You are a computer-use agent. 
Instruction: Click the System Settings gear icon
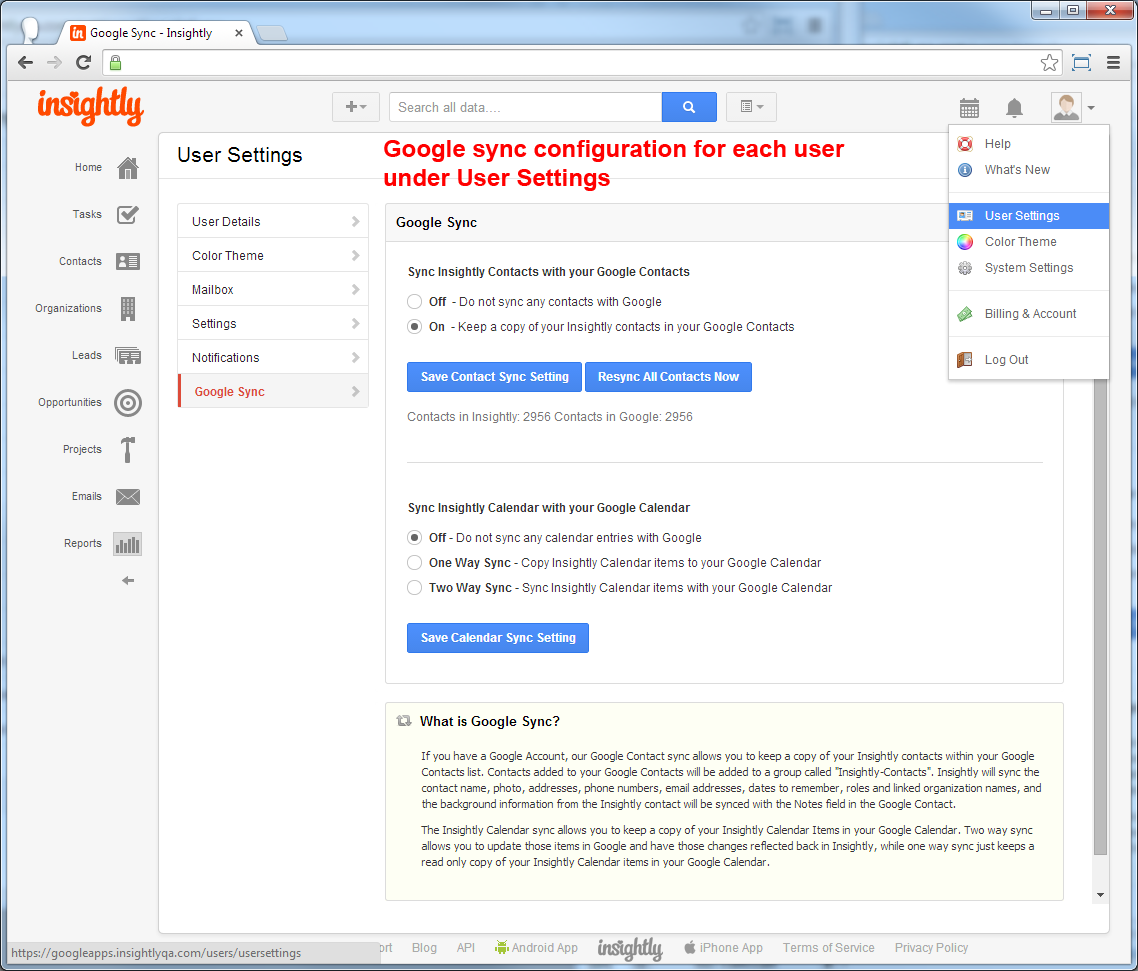[x=965, y=268]
